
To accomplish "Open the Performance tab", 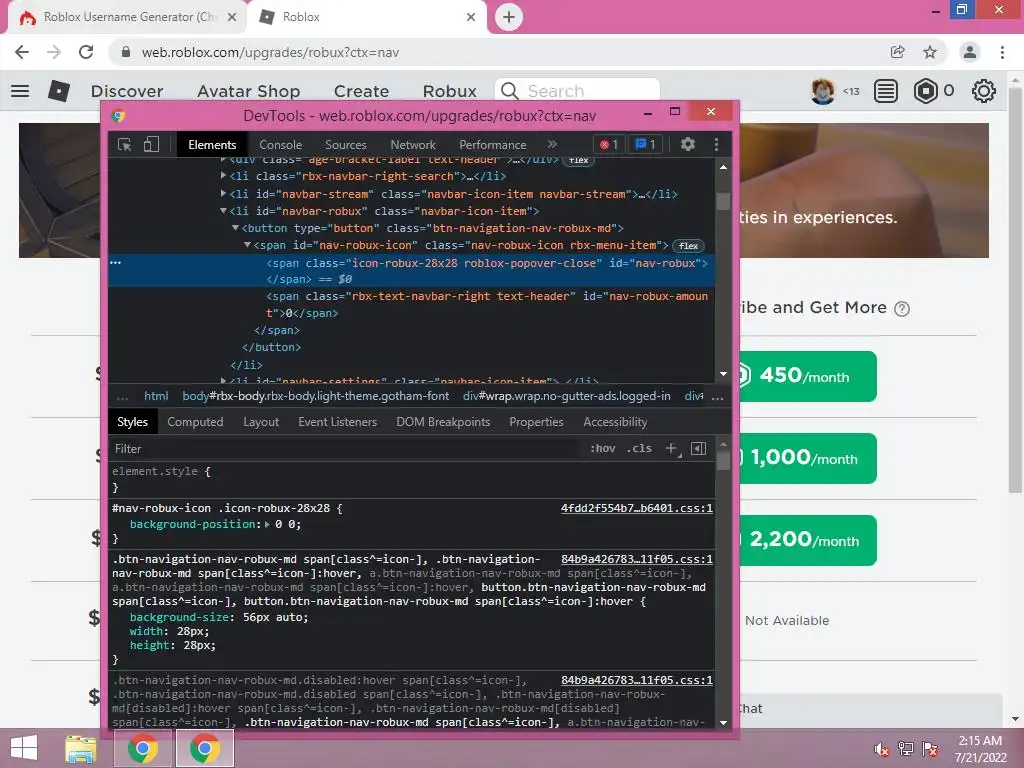I will point(492,145).
